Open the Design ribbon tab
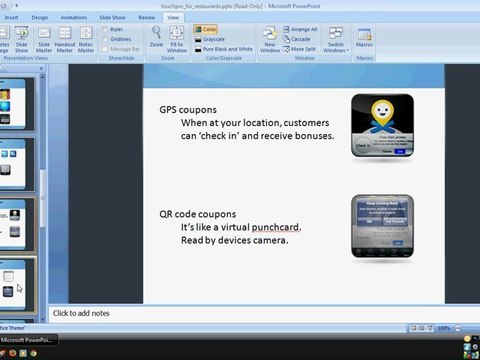The height and width of the screenshot is (360, 480). pos(40,17)
